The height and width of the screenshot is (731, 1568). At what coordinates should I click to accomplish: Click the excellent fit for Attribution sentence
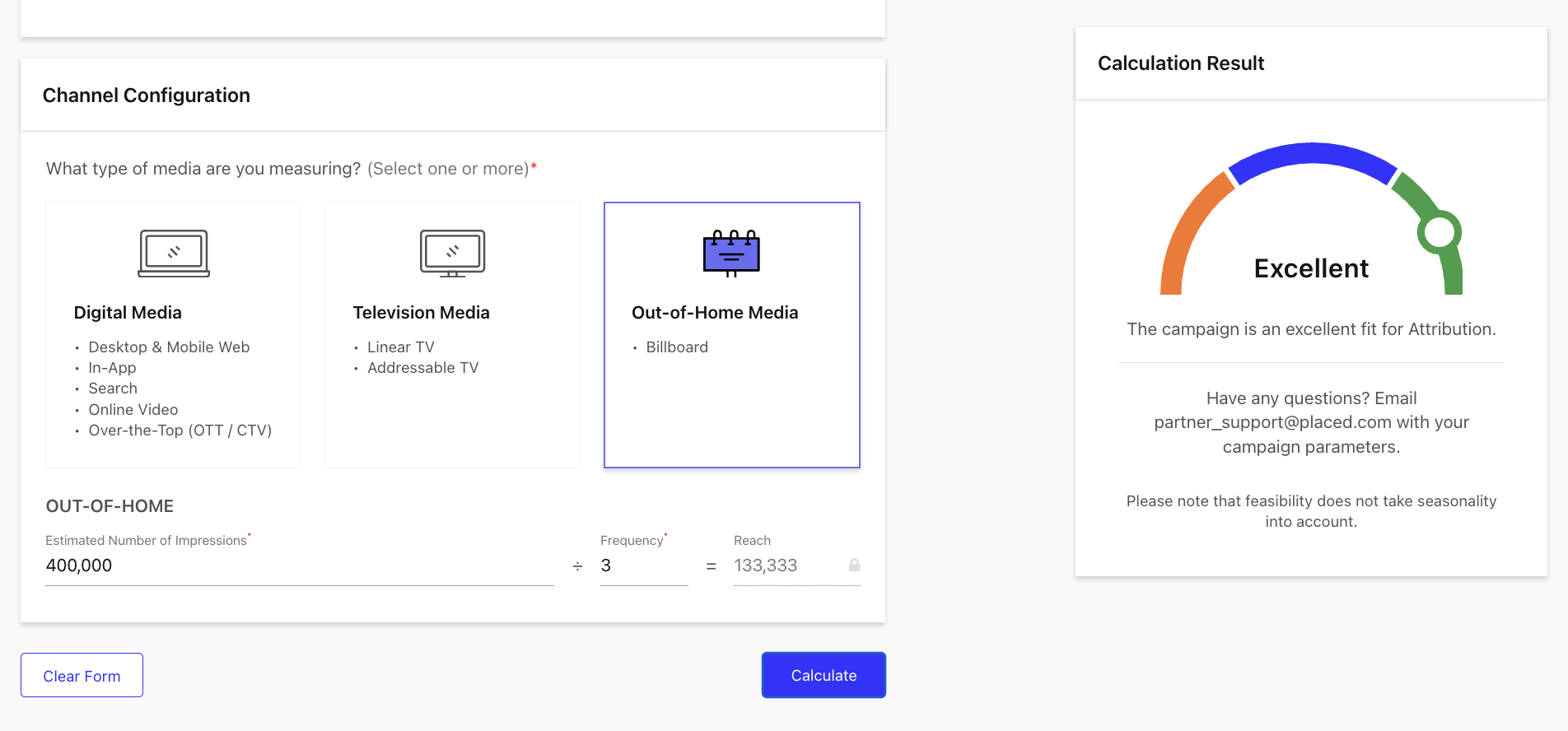(x=1311, y=329)
